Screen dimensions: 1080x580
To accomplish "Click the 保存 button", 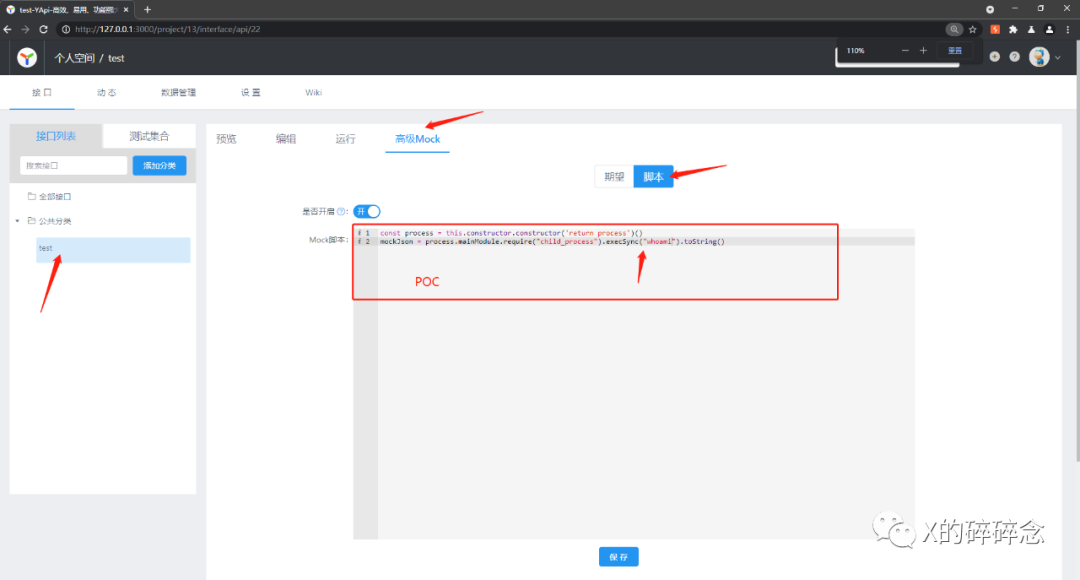I will tap(618, 557).
